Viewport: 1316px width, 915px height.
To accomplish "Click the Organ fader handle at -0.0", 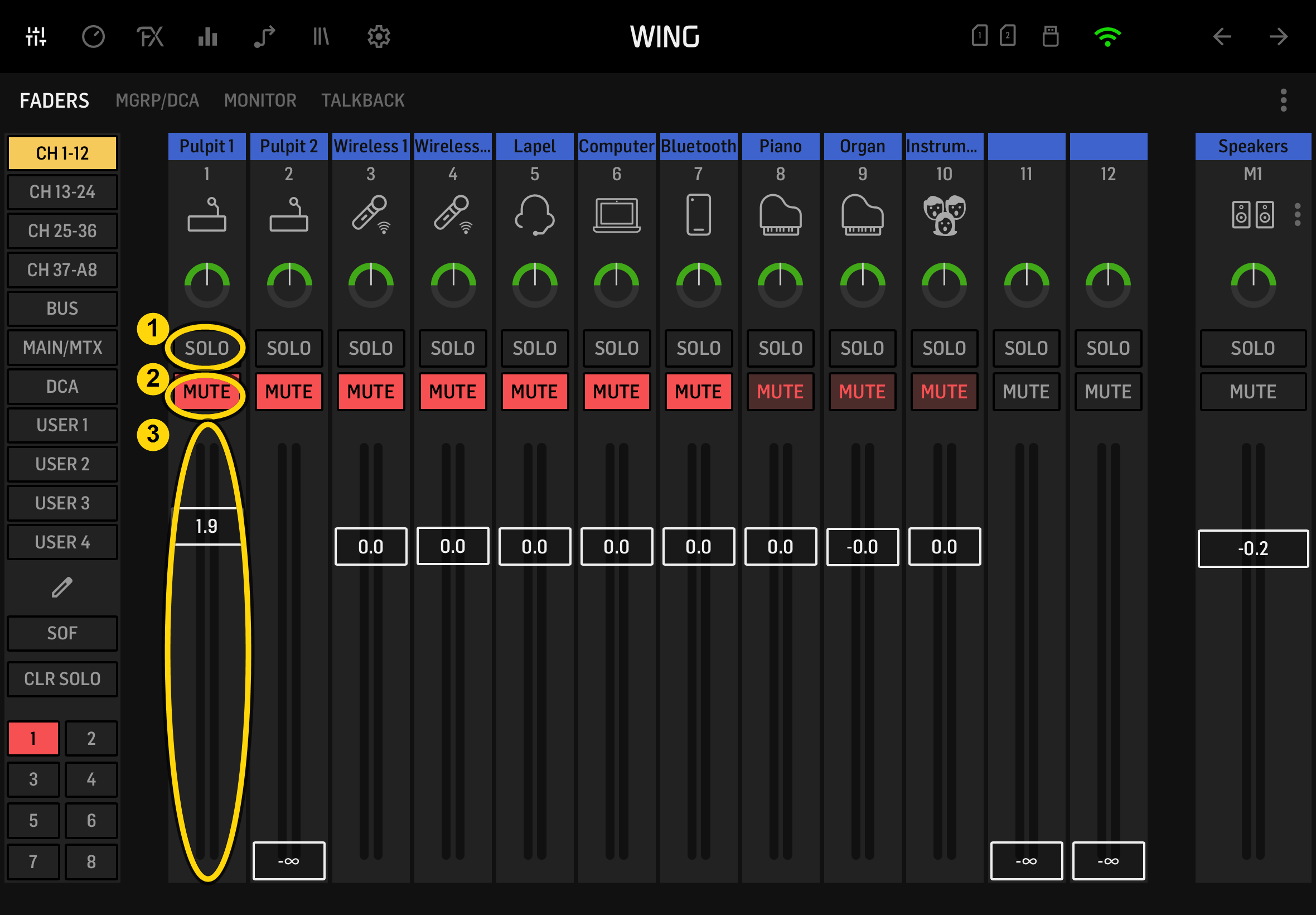I will click(x=862, y=547).
